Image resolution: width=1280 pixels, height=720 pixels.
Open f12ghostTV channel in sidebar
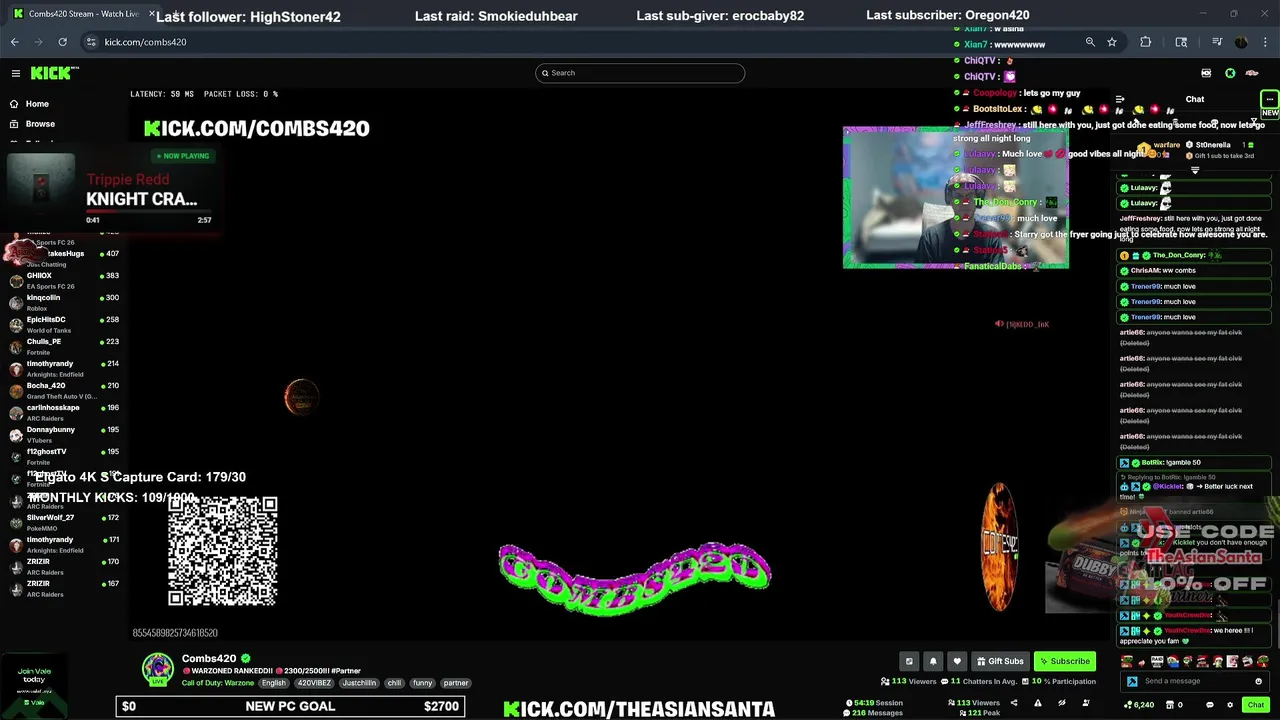click(x=62, y=456)
